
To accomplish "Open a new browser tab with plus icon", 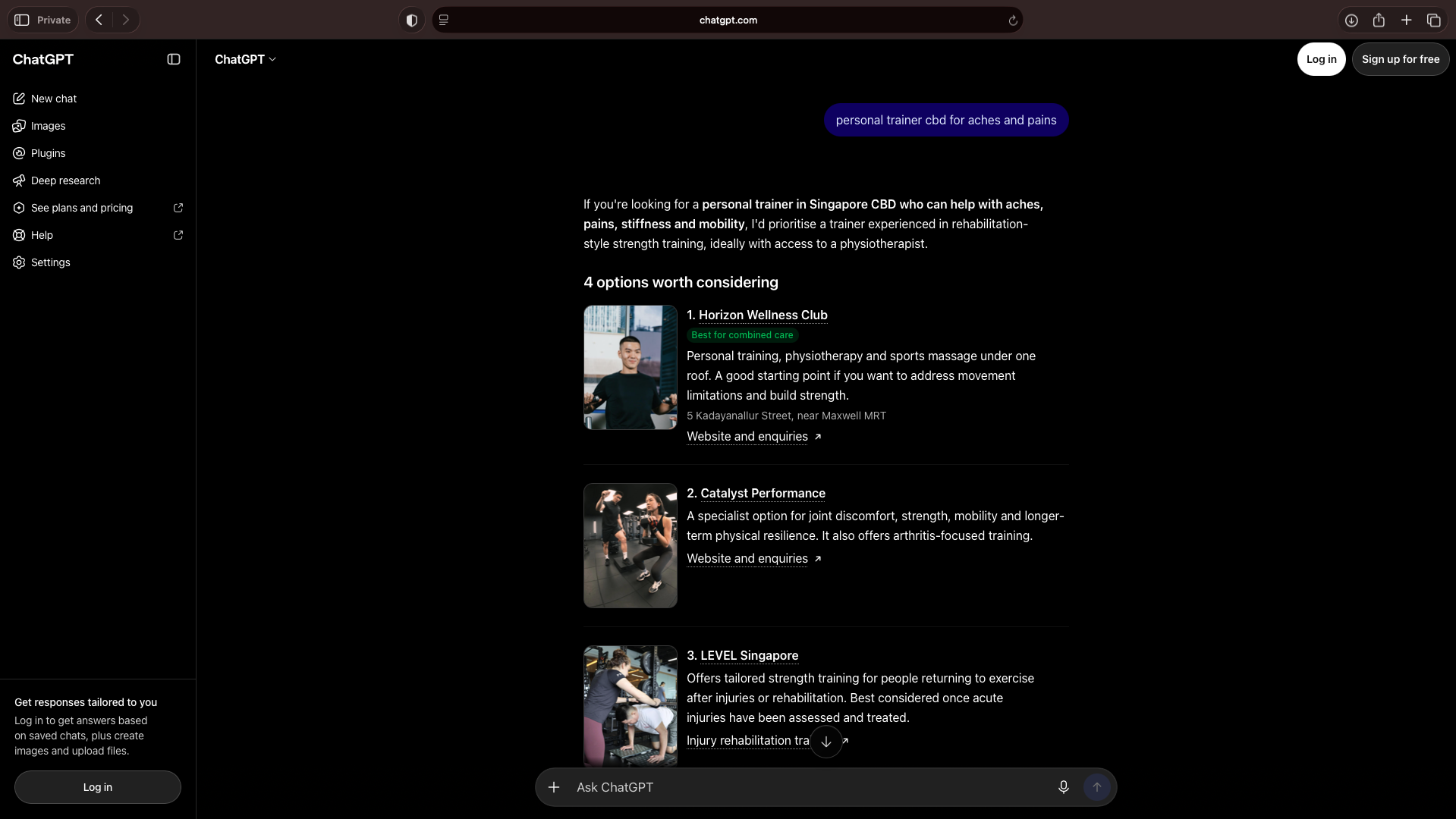I will click(x=1406, y=20).
